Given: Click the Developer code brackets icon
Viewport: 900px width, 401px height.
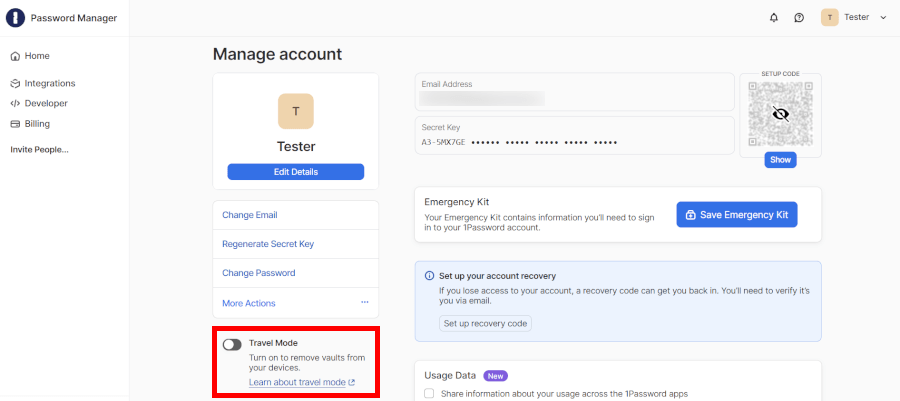Looking at the screenshot, I should coord(15,104).
